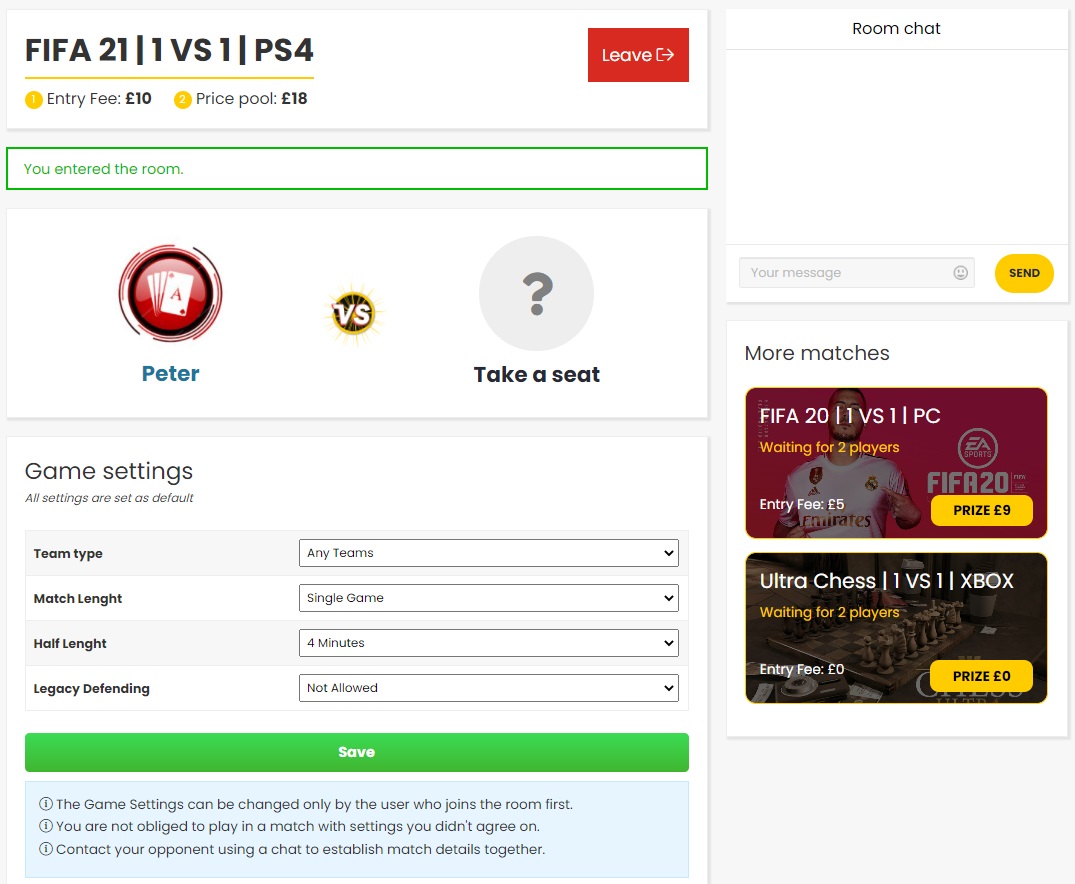Click the PRIZE £9 button
Screen dimensions: 1075x884
pos(981,510)
